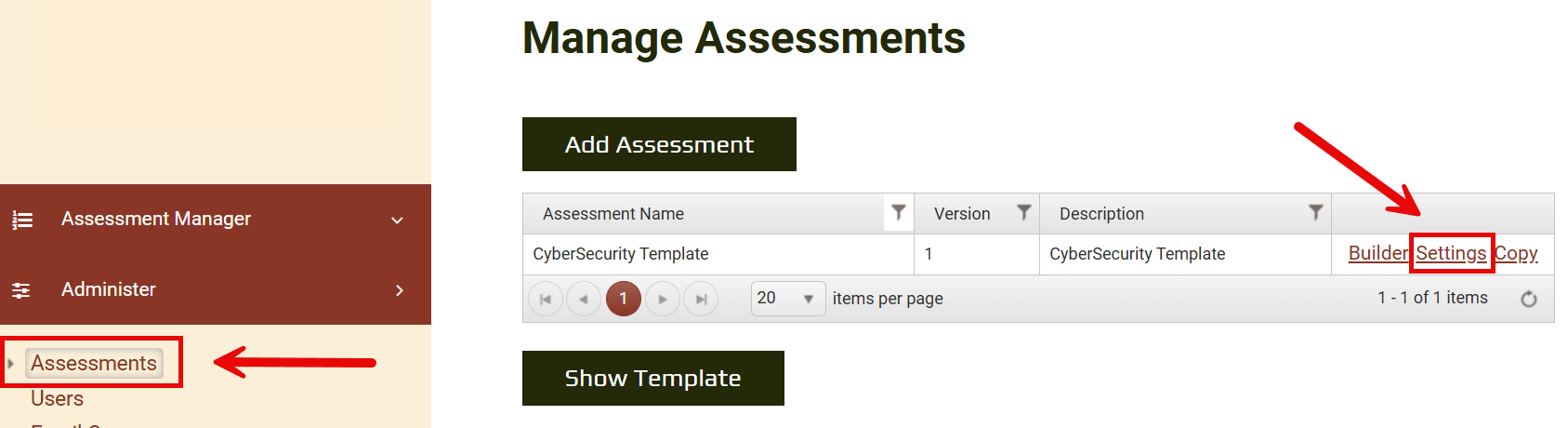Go to the first page
Screen dimensions: 1568x428
546,299
